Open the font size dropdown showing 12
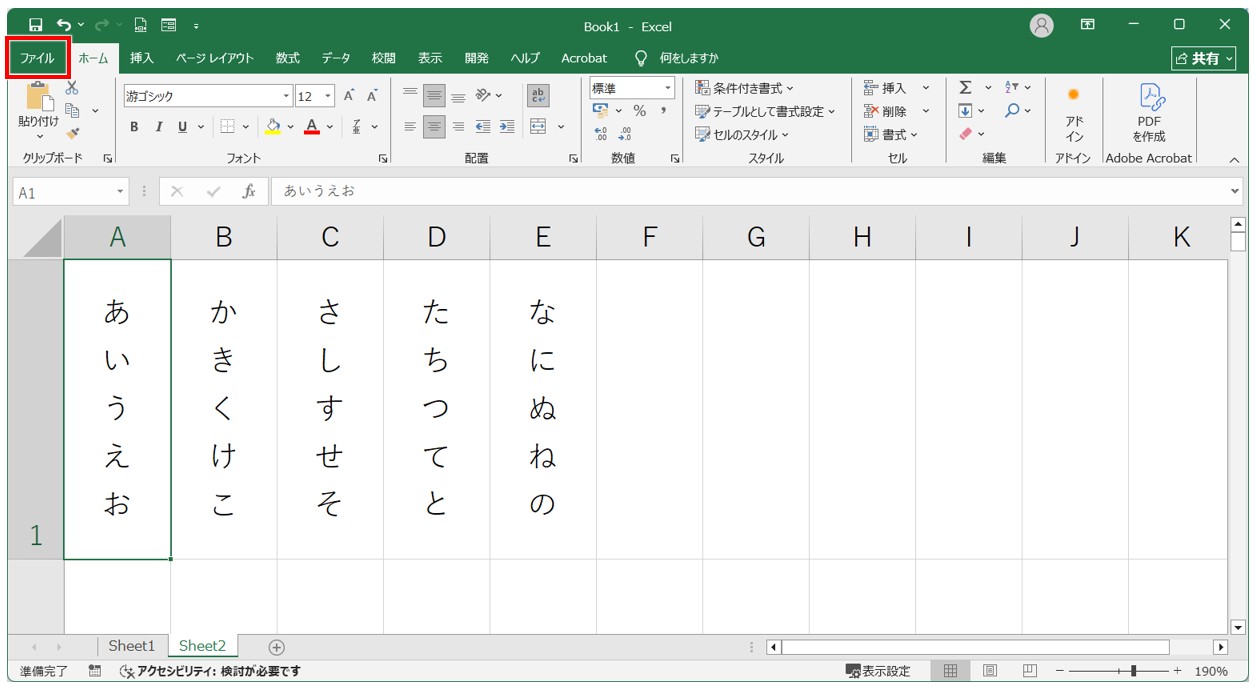Image resolution: width=1256 pixels, height=689 pixels. point(328,96)
